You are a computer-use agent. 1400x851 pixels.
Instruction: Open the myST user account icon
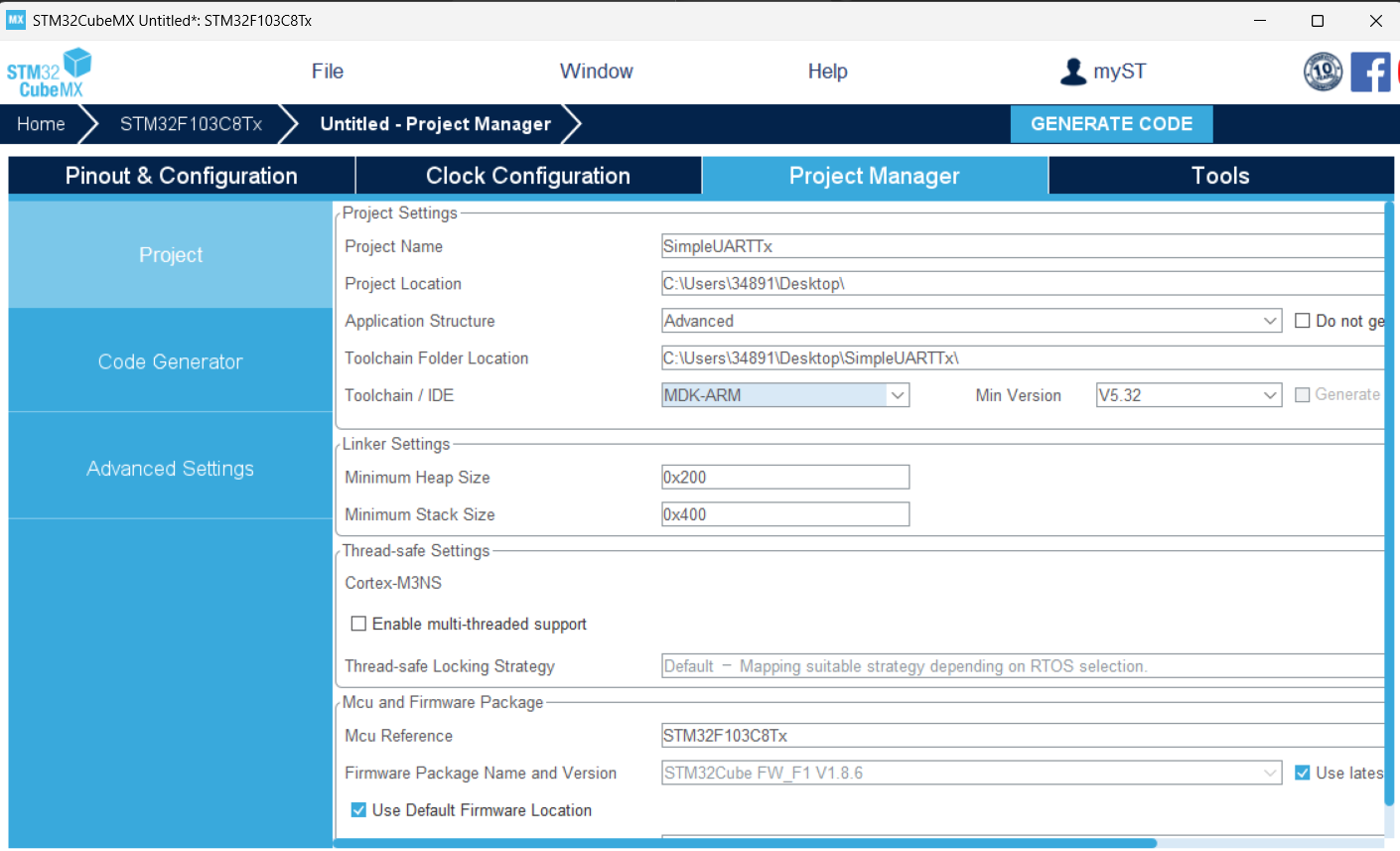pyautogui.click(x=1073, y=71)
